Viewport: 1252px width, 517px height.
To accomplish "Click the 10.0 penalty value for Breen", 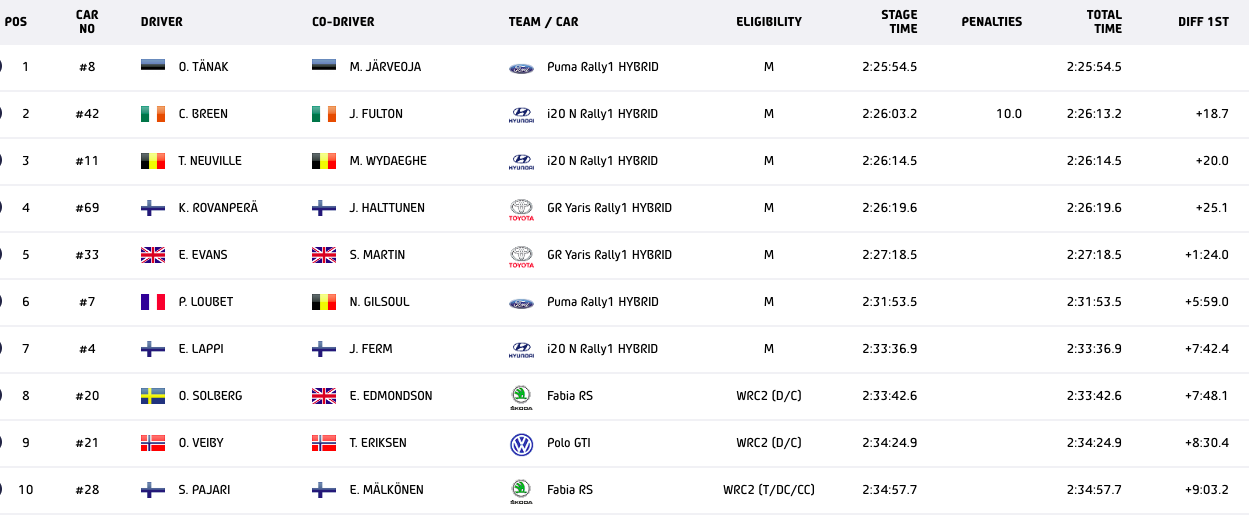I will pos(1008,114).
